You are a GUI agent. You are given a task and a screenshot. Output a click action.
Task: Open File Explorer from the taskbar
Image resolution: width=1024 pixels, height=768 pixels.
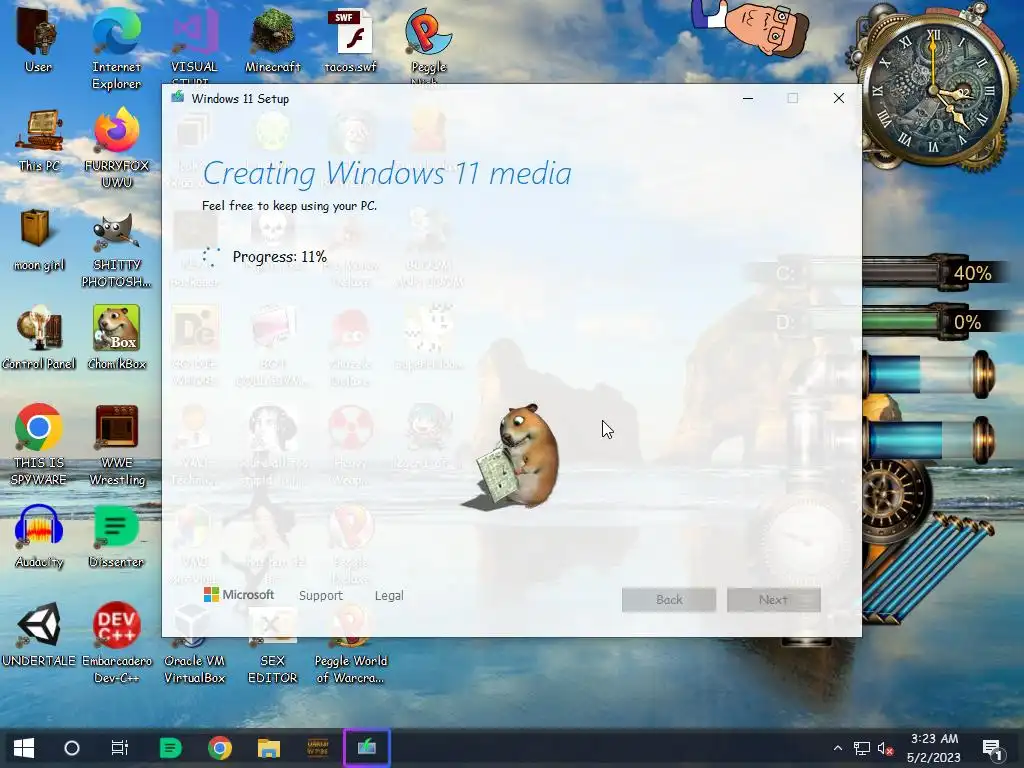(268, 748)
